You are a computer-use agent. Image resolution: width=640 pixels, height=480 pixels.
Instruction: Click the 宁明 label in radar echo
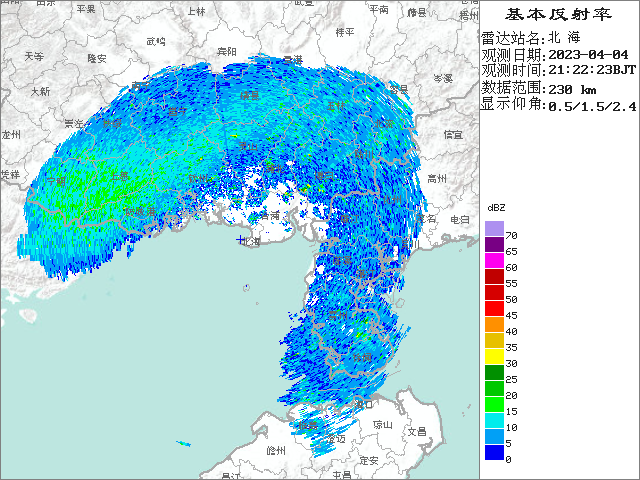coord(56,181)
